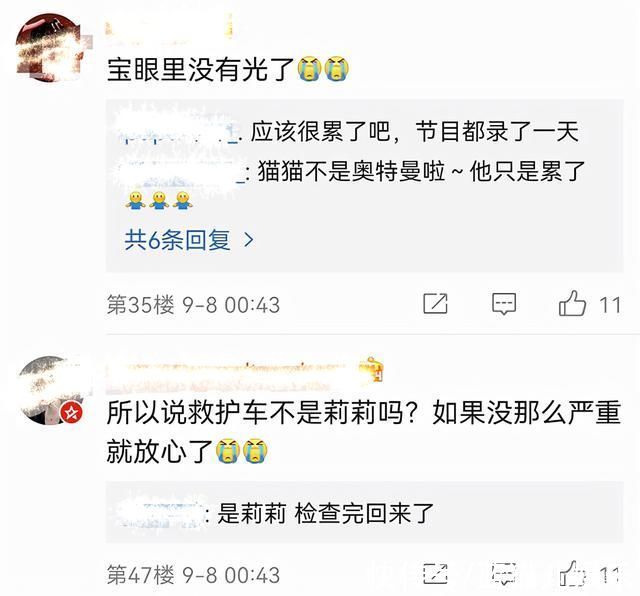Click the chevron next to 共6条回复
This screenshot has height=596, width=640.
(x=249, y=240)
